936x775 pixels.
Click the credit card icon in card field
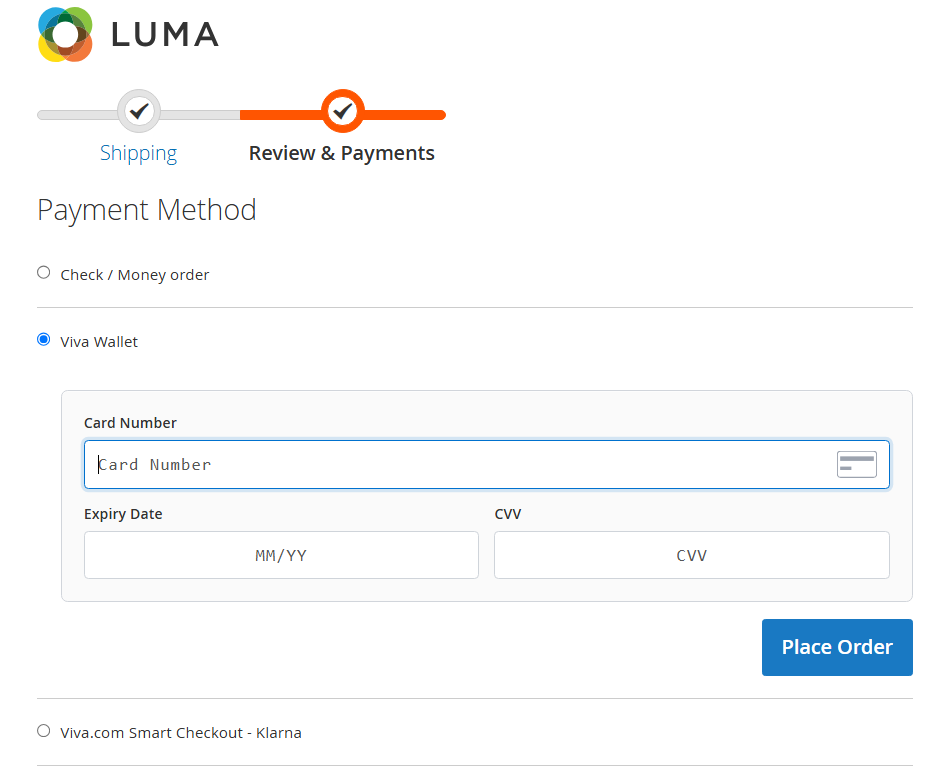pyautogui.click(x=857, y=465)
